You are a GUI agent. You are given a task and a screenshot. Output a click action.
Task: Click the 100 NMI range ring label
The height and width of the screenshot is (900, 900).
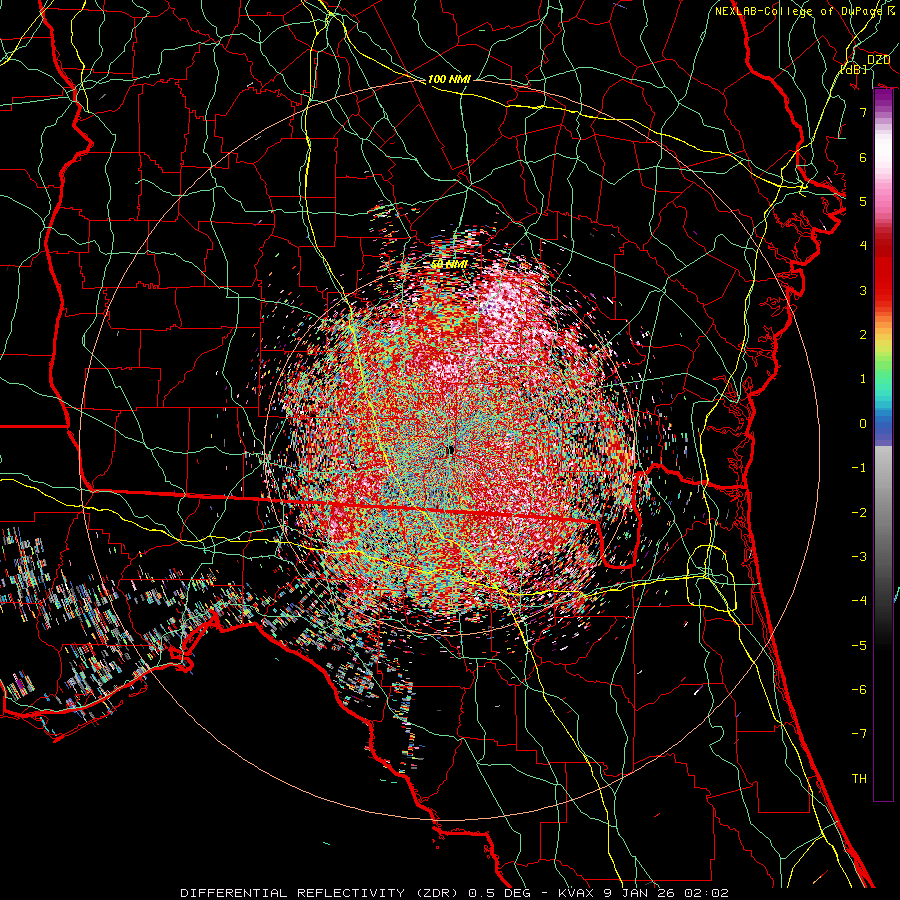[x=449, y=79]
